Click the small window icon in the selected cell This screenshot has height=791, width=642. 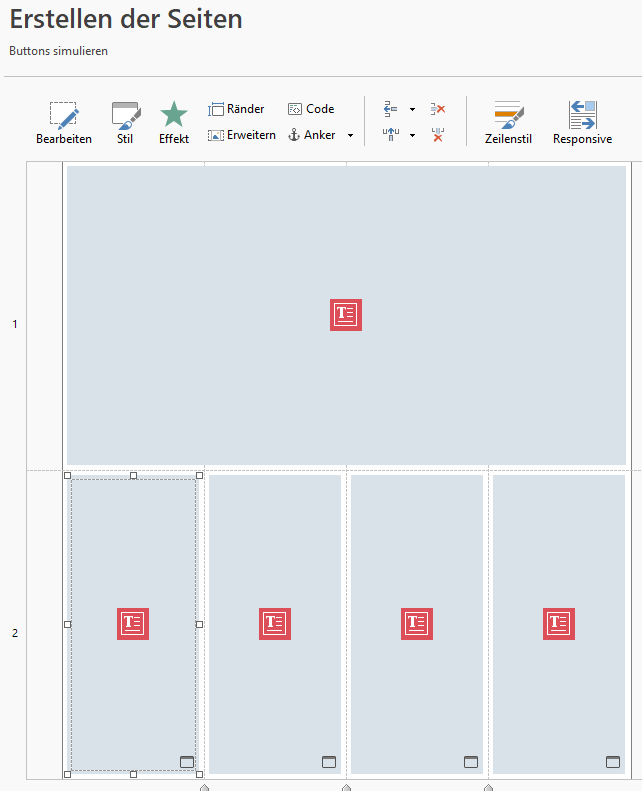[x=186, y=762]
